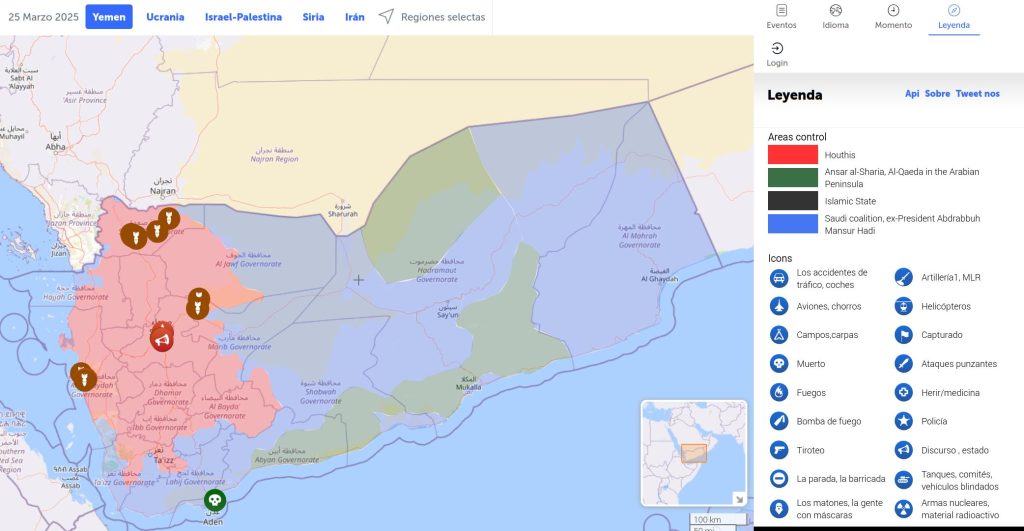Screen dimensions: 1024x531
Task: Click the green Ansar al-Sharia swatch
Action: (792, 178)
